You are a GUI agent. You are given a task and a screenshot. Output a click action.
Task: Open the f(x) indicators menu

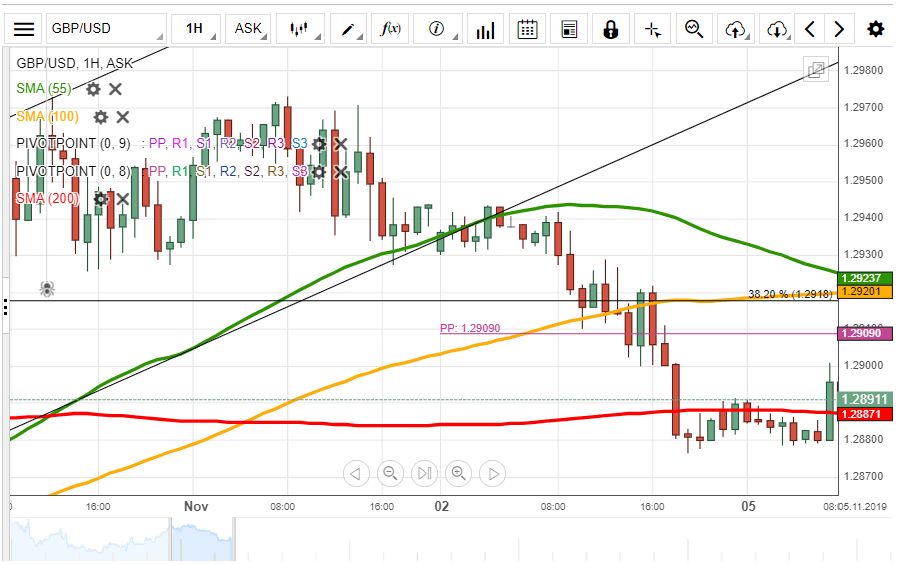click(391, 29)
